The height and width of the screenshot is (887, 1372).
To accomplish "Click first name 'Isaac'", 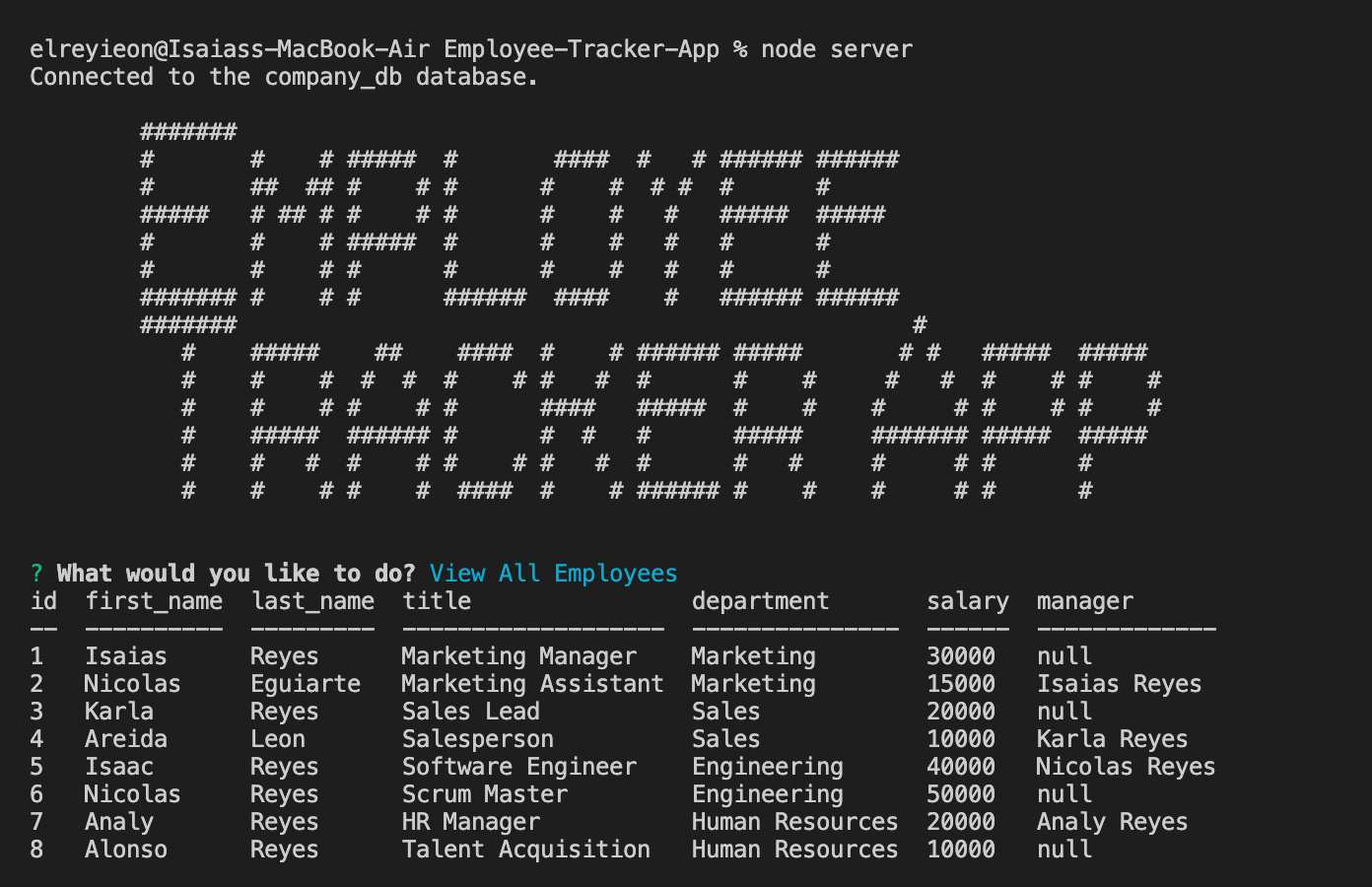I will 119,767.
